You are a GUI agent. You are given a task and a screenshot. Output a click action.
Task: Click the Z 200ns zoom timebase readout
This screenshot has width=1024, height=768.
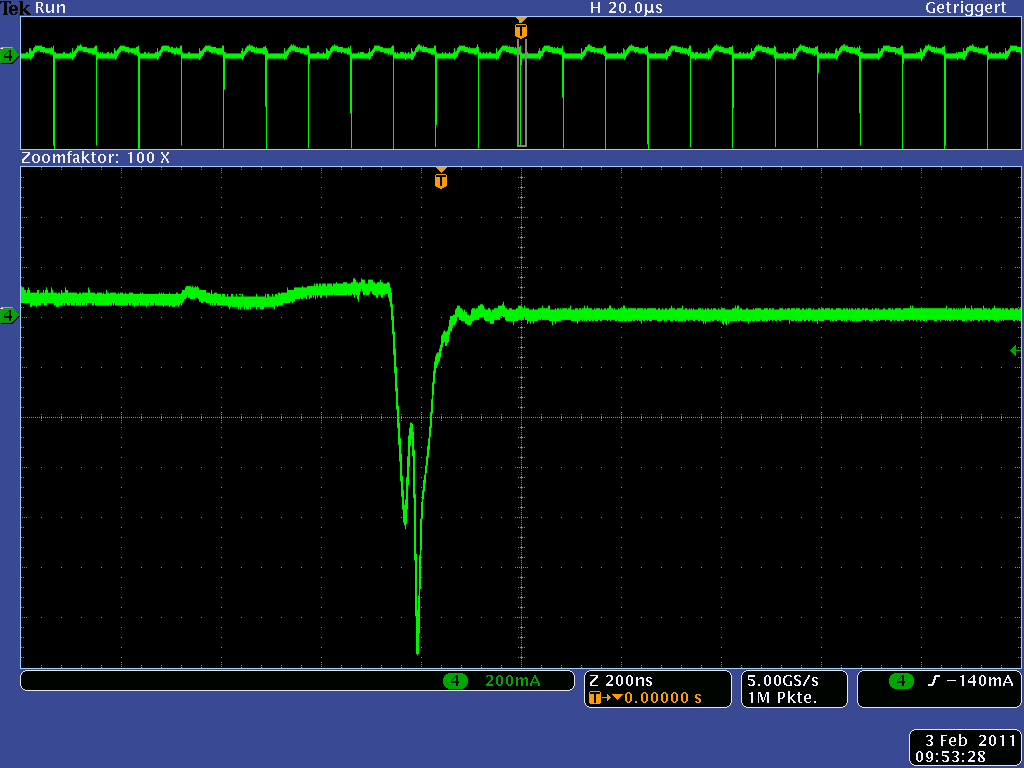(x=620, y=681)
